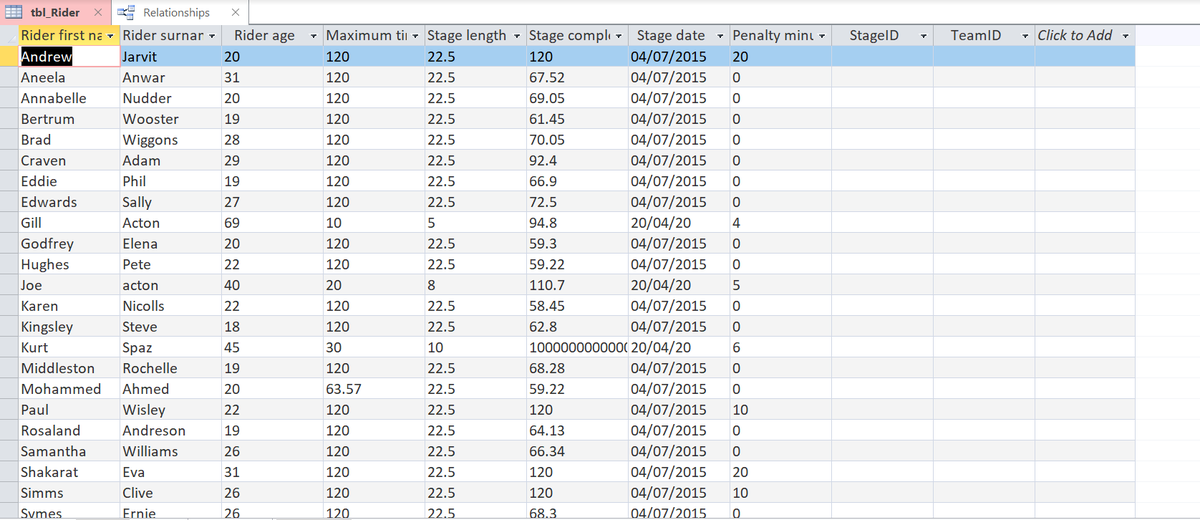1200x520 pixels.
Task: Click maximum time cell 63.57
Action: tap(373, 389)
